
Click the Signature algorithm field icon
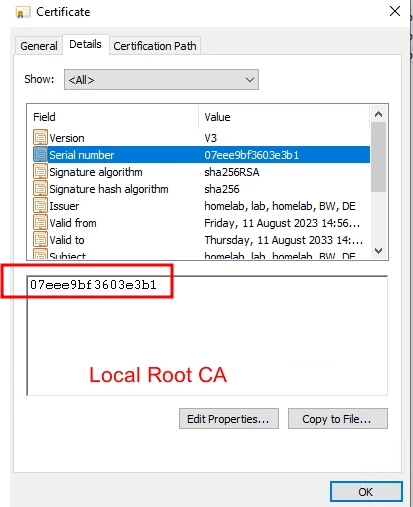coord(40,172)
